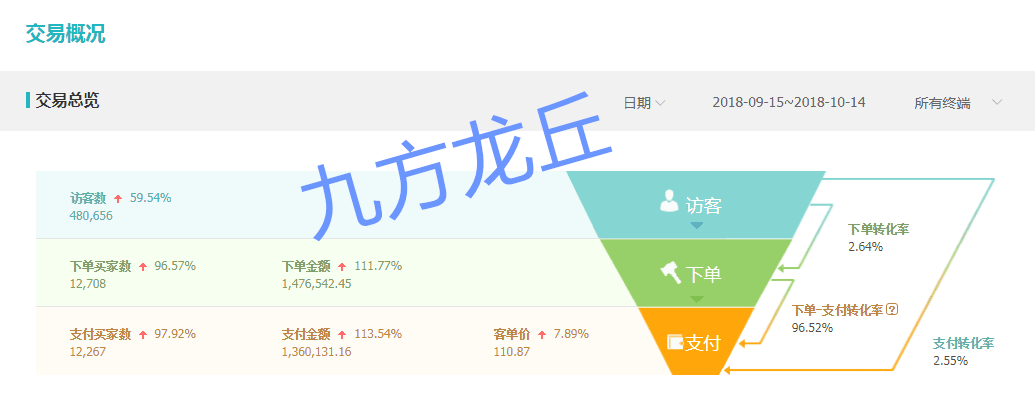This screenshot has width=1035, height=402.
Task: Click the visitor person icon in funnel
Action: (669, 201)
